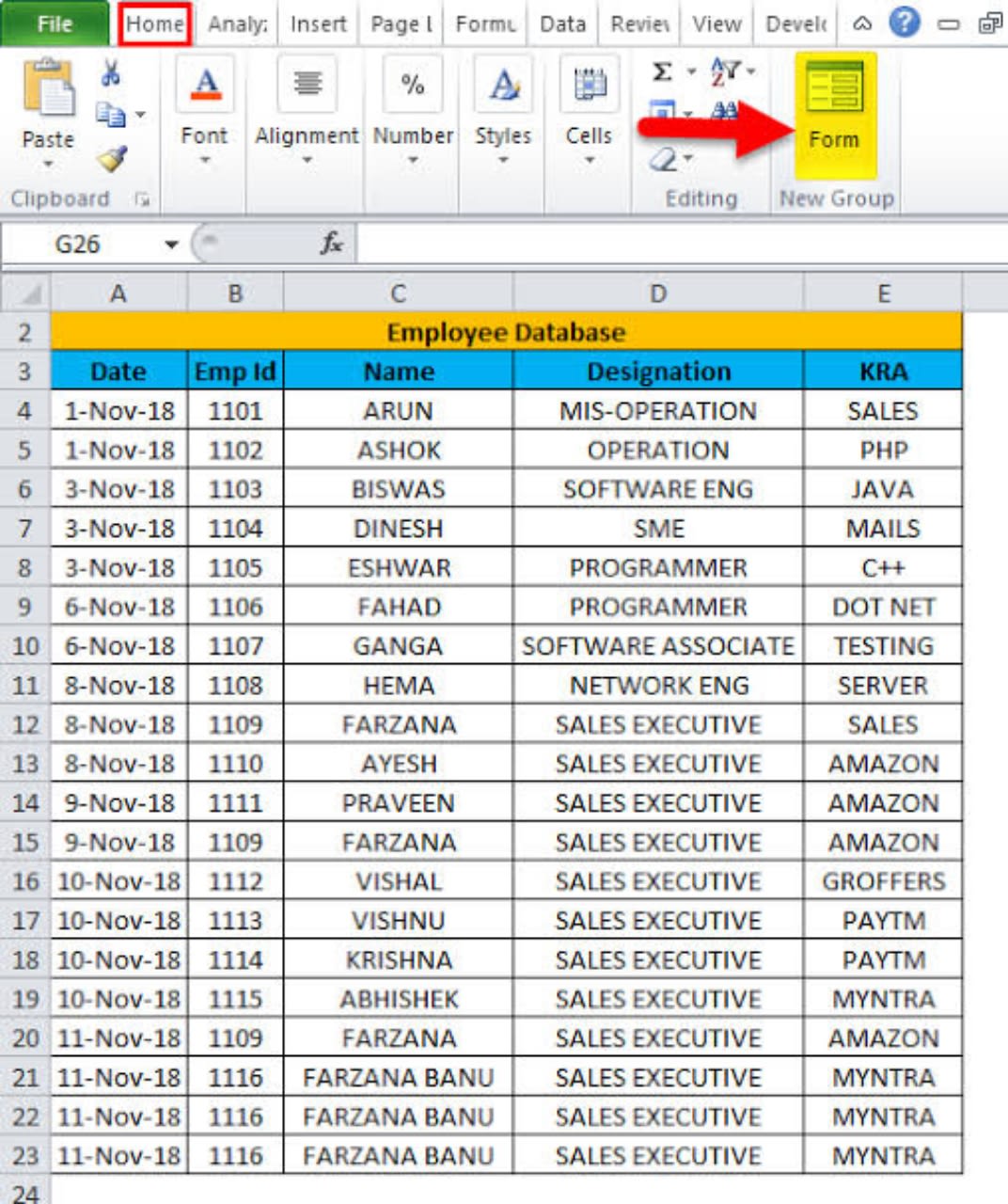
Task: Open the Analyze tab
Action: click(x=237, y=24)
